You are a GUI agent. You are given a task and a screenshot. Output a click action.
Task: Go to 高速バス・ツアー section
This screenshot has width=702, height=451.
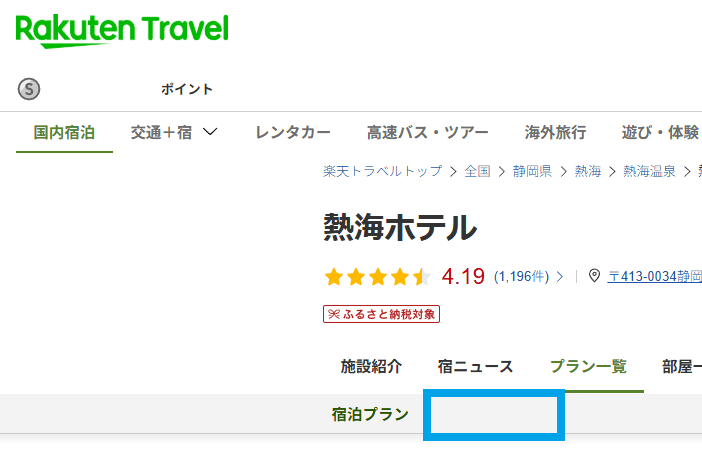coord(427,132)
